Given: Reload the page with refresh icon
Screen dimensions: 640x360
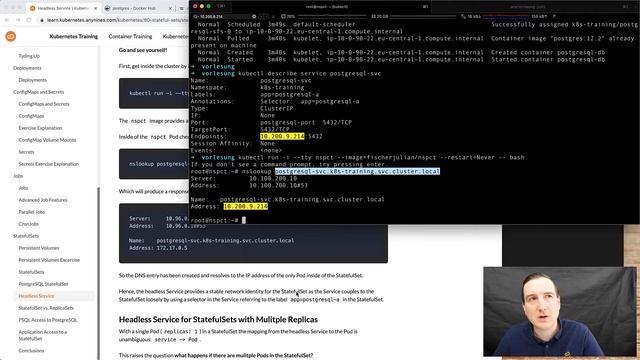Looking at the screenshot, I should [x=29, y=20].
